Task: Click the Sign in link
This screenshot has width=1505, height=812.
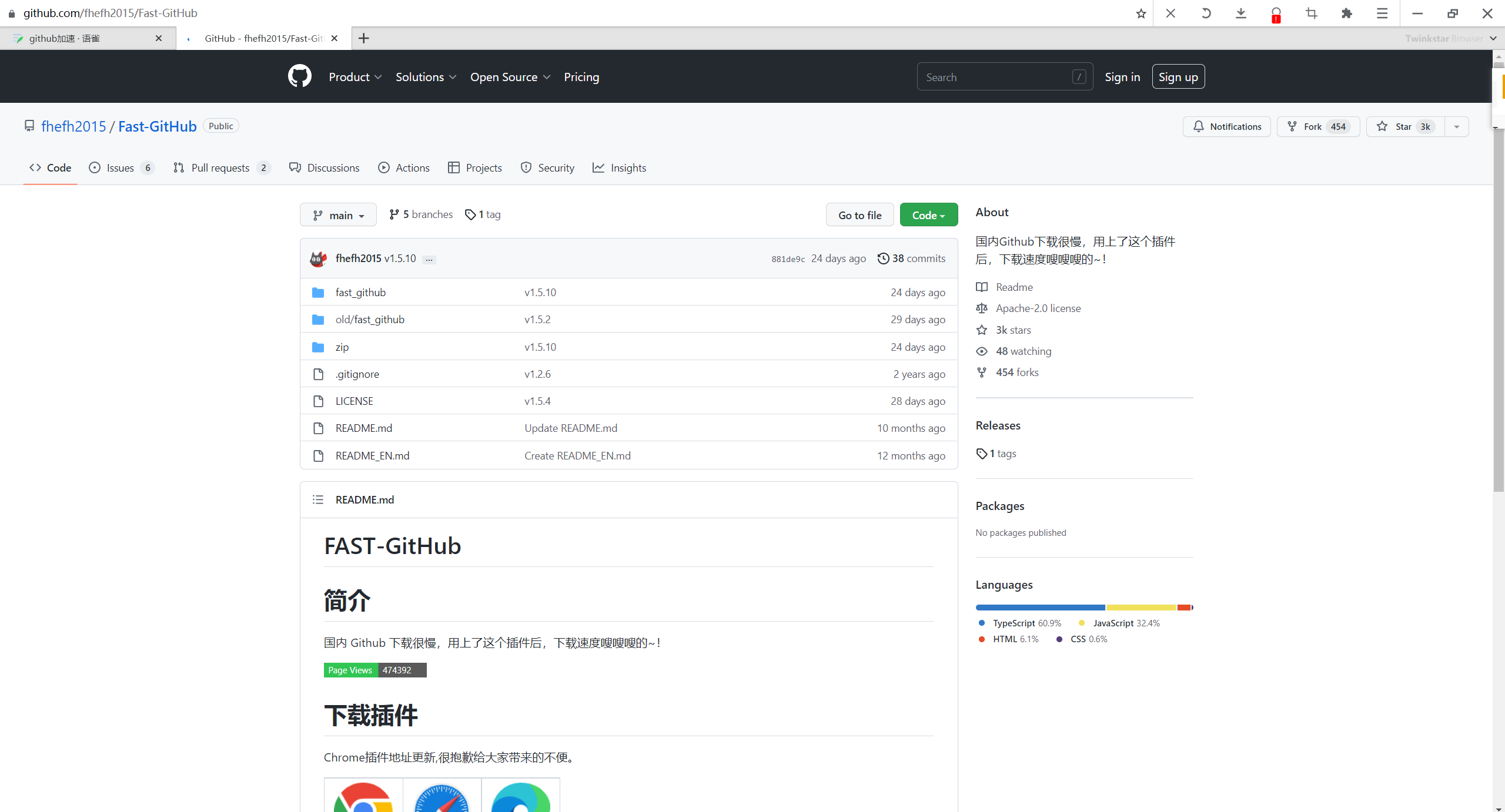Action: pos(1122,77)
